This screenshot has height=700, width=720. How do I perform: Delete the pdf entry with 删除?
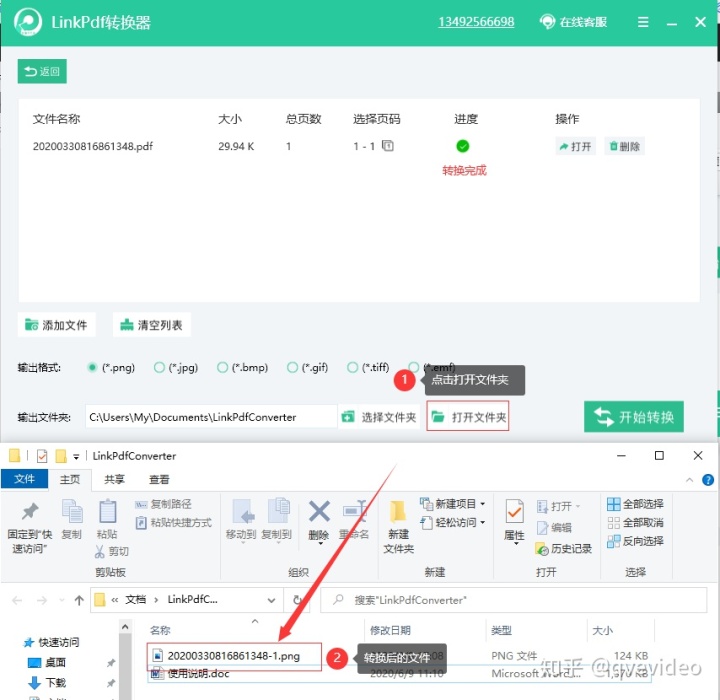(x=624, y=147)
